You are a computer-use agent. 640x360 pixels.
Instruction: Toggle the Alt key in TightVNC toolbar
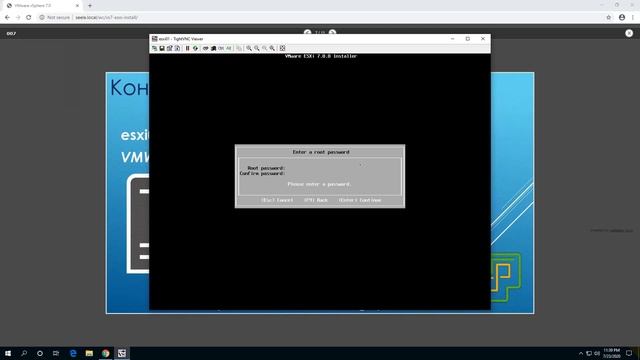tap(229, 48)
